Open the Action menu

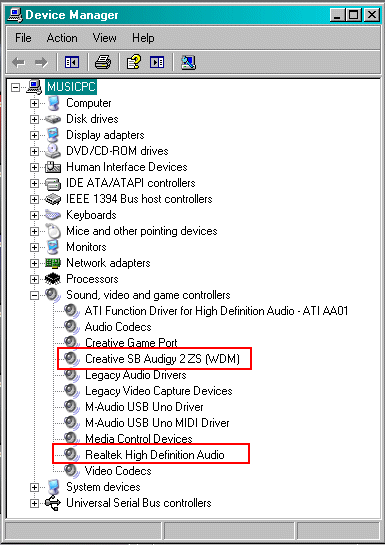click(62, 38)
